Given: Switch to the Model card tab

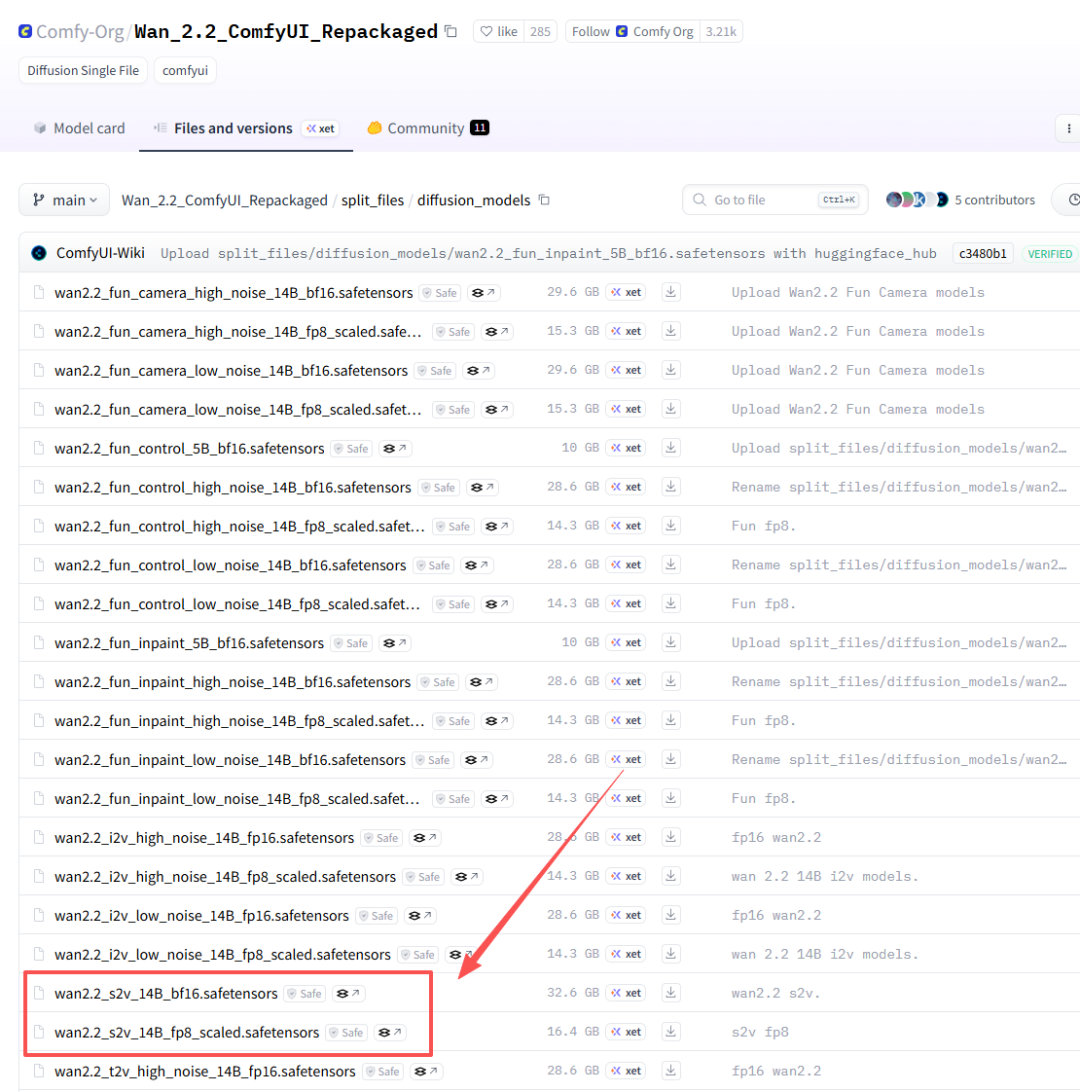Looking at the screenshot, I should click(x=79, y=128).
